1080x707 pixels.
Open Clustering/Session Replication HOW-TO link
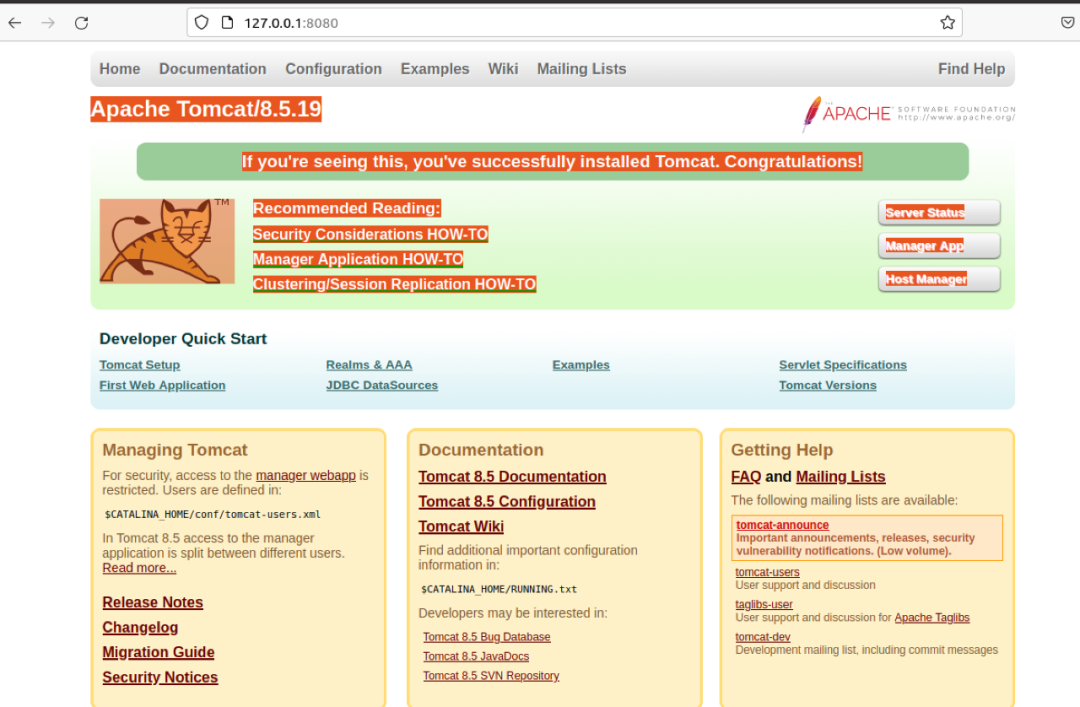coord(395,284)
